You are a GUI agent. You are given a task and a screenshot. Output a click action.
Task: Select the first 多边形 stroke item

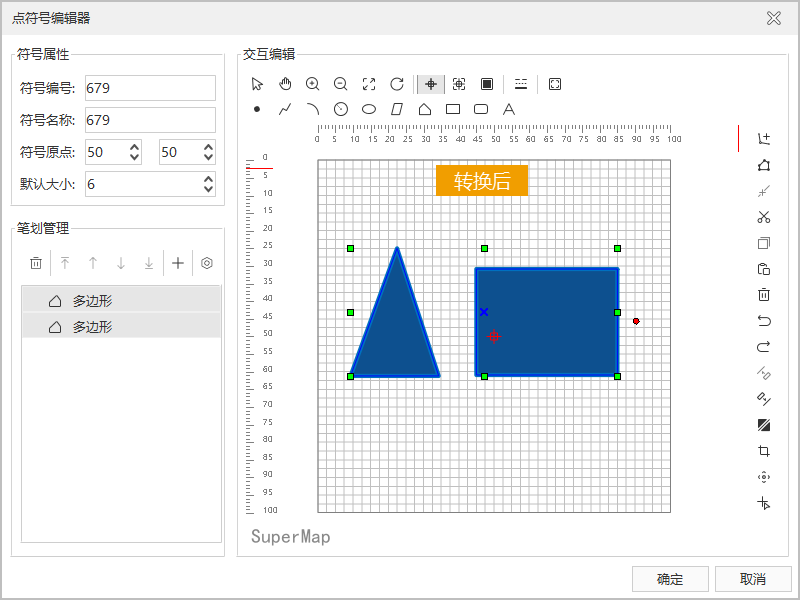pos(121,300)
